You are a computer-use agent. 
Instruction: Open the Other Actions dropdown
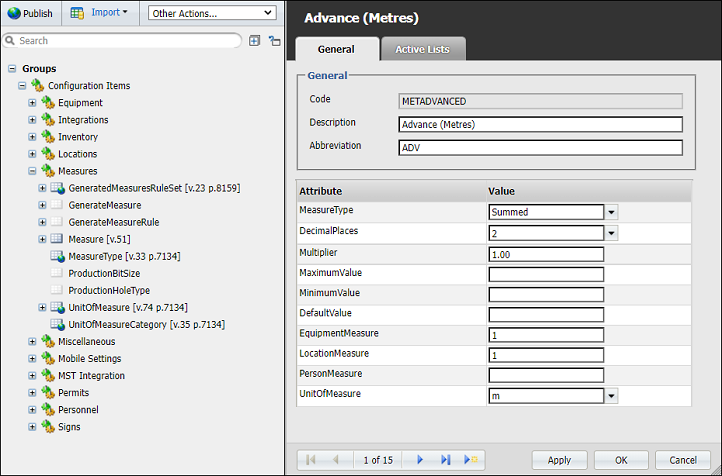[212, 13]
